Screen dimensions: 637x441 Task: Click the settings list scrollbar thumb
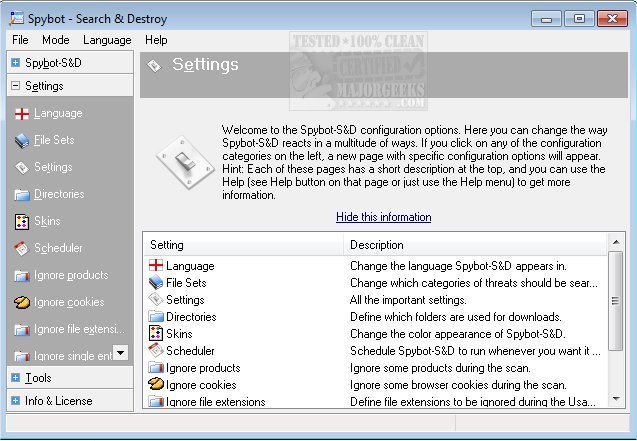615,300
